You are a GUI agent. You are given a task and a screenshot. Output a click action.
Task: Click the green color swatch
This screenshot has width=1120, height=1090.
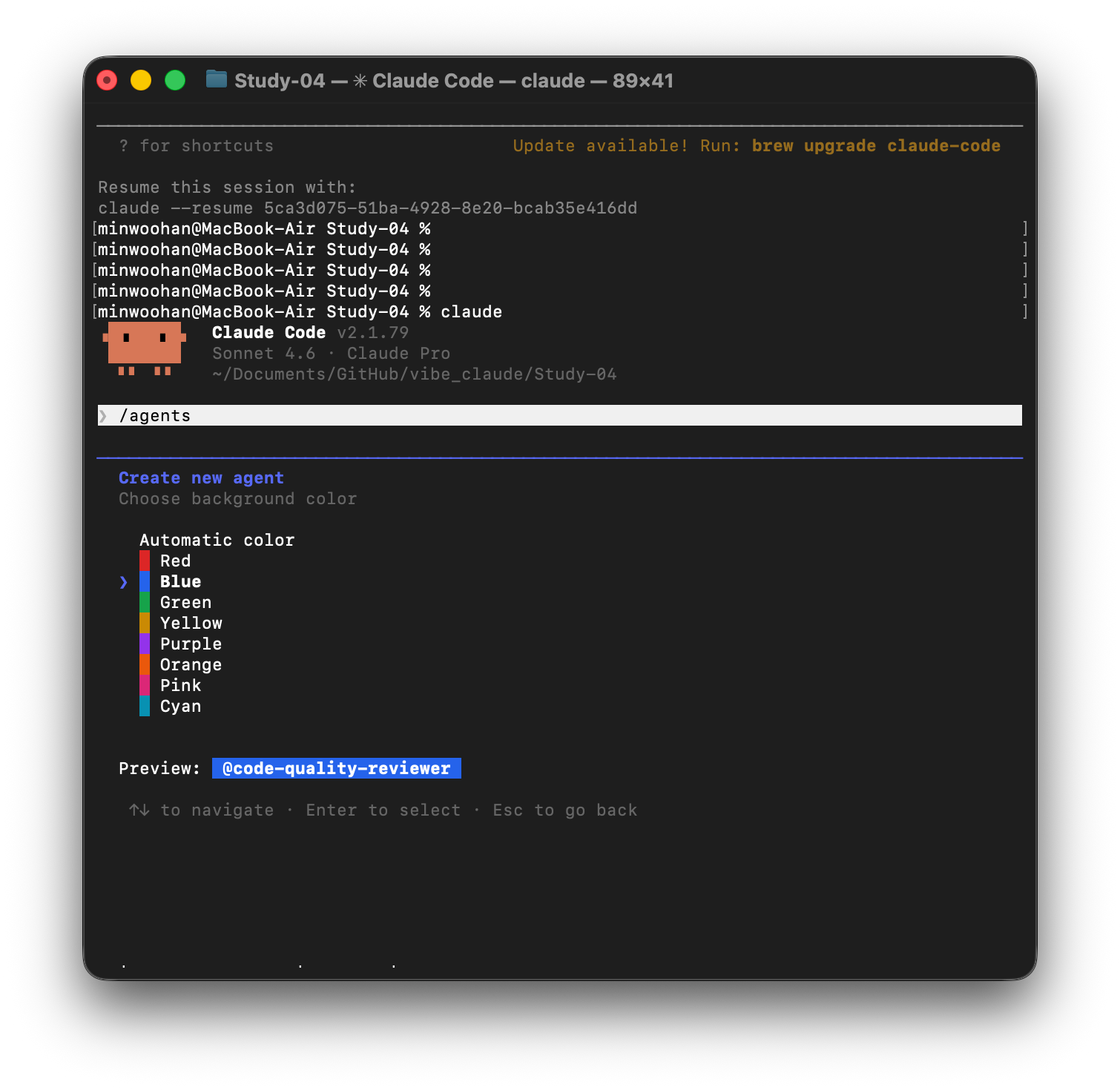(145, 603)
